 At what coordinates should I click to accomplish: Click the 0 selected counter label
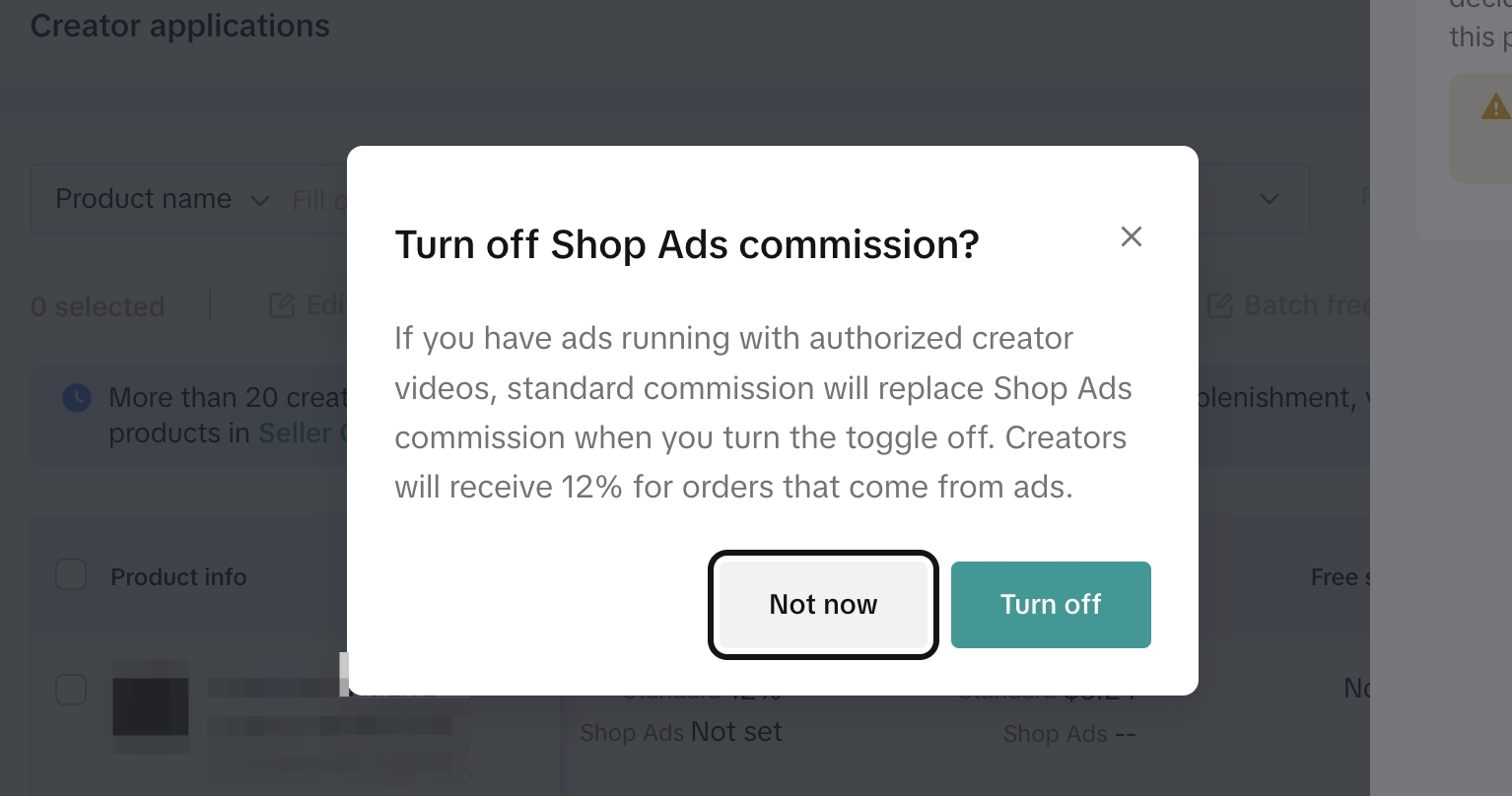pos(98,306)
